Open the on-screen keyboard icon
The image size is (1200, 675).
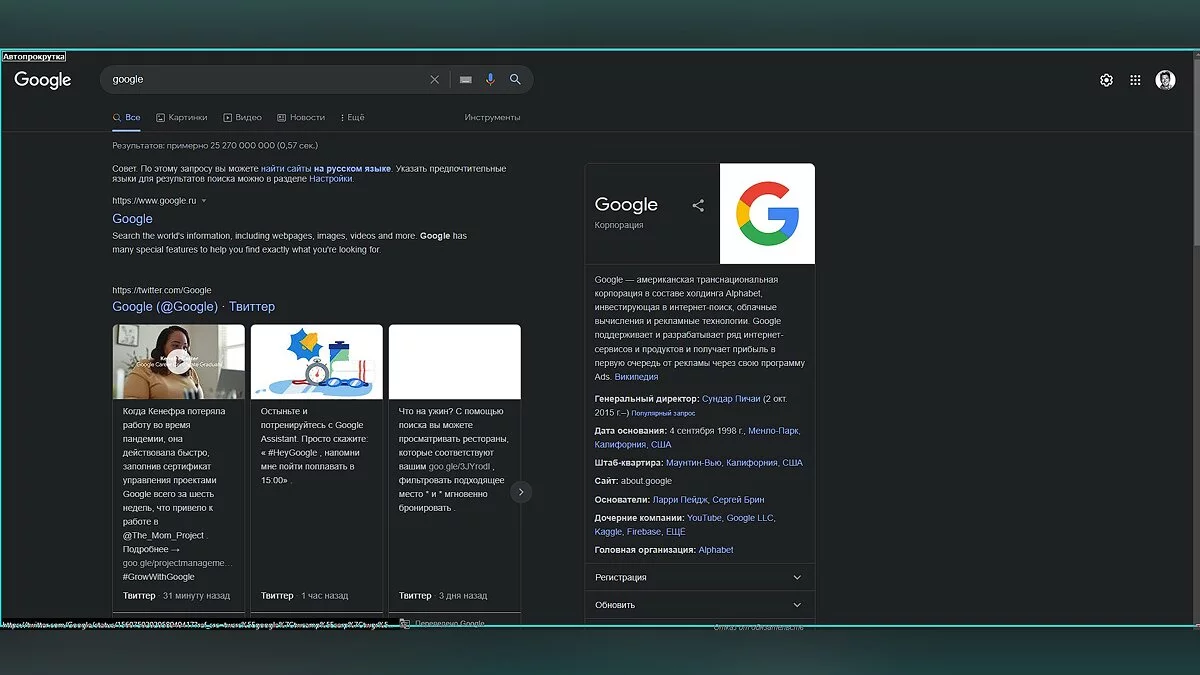[466, 80]
